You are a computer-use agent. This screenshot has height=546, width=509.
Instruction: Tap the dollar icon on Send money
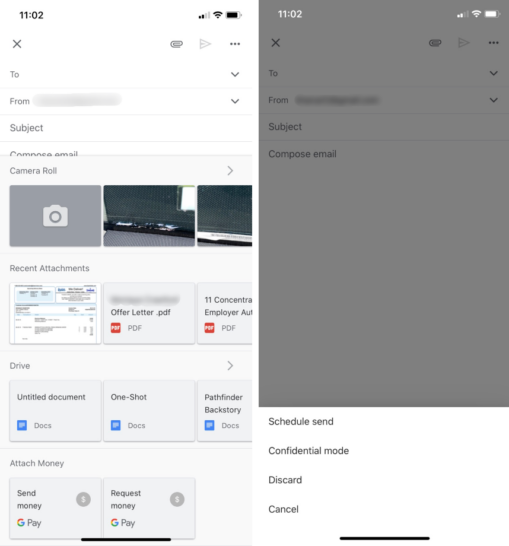coord(84,499)
